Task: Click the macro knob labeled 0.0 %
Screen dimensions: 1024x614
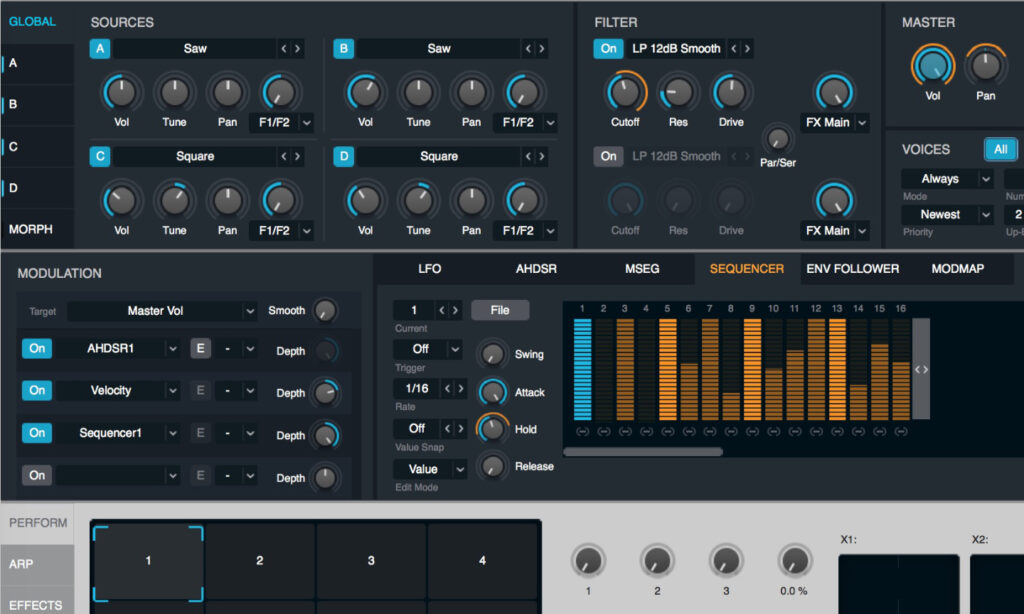Action: click(x=794, y=560)
